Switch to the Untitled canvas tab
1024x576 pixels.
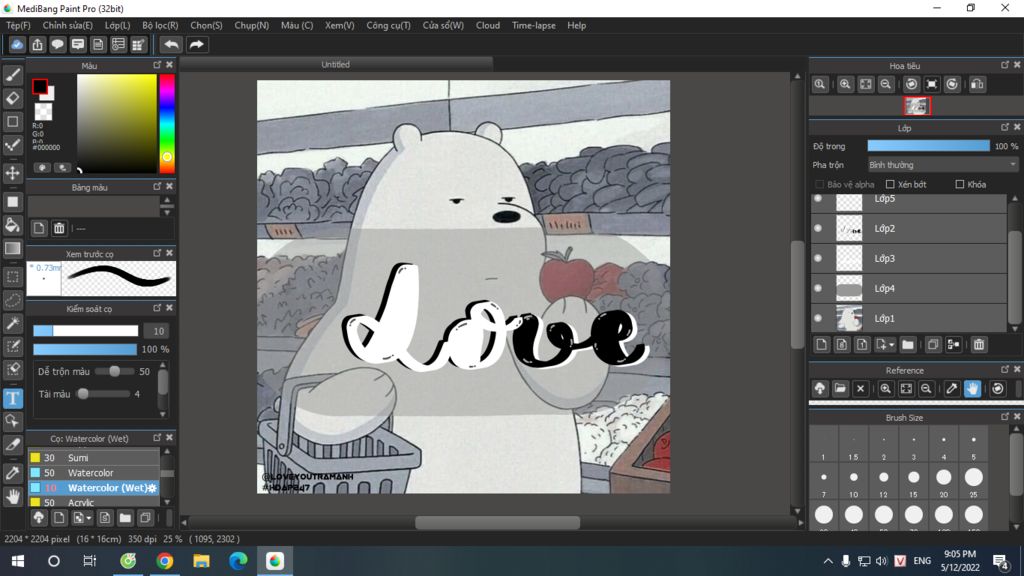[x=336, y=65]
